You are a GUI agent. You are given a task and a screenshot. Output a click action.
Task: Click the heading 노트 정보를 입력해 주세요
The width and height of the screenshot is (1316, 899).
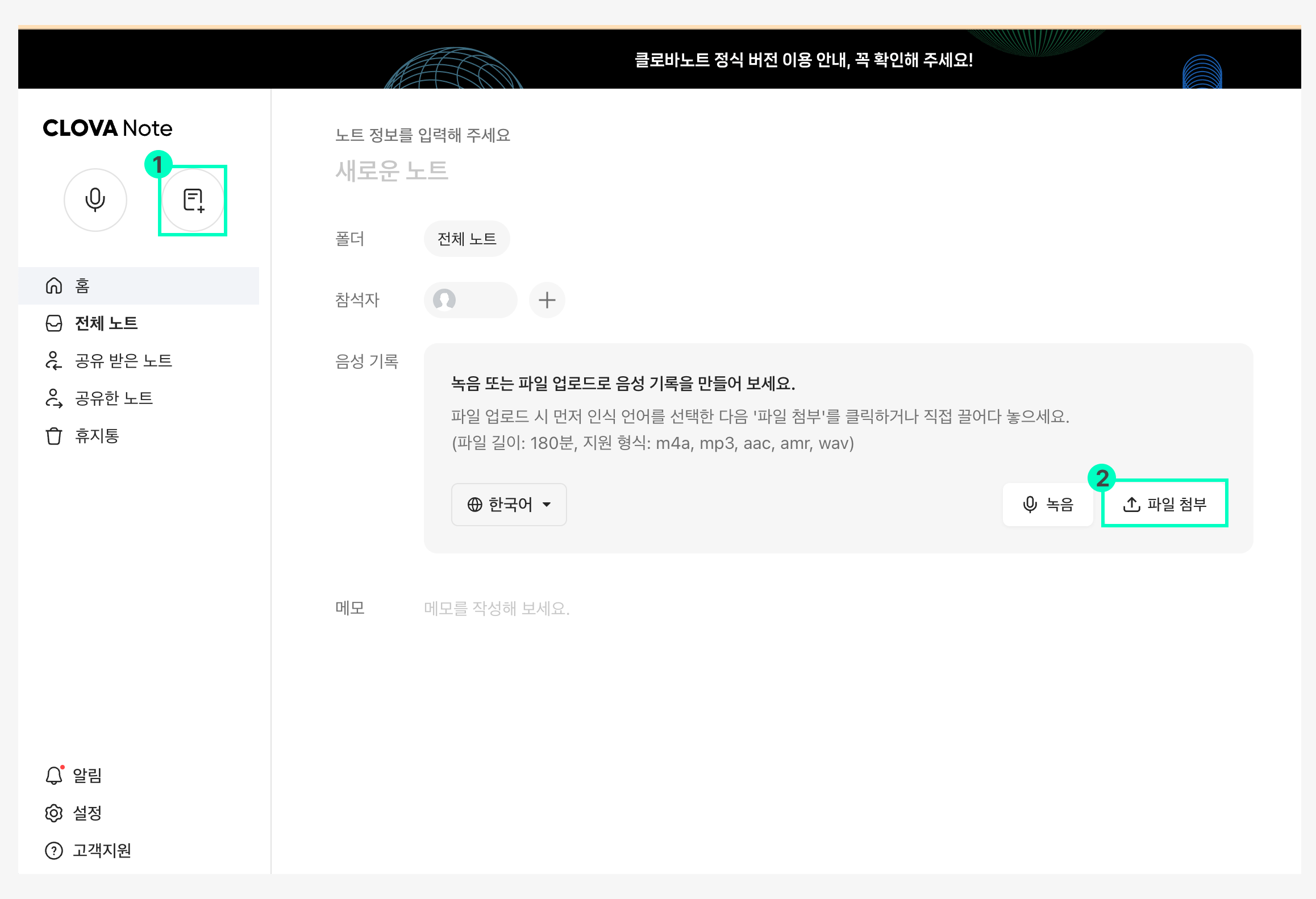423,135
